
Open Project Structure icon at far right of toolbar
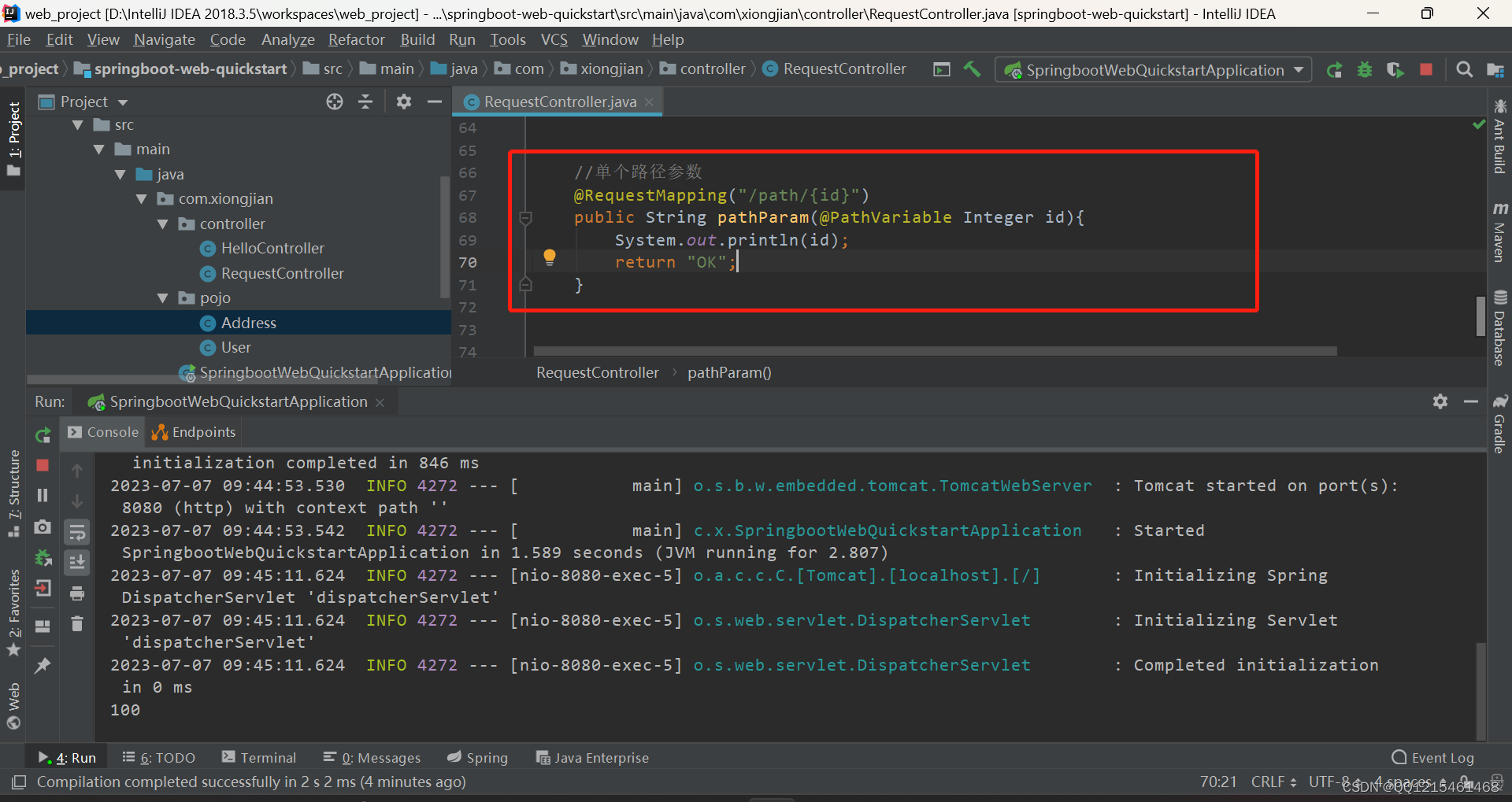pyautogui.click(x=1495, y=70)
